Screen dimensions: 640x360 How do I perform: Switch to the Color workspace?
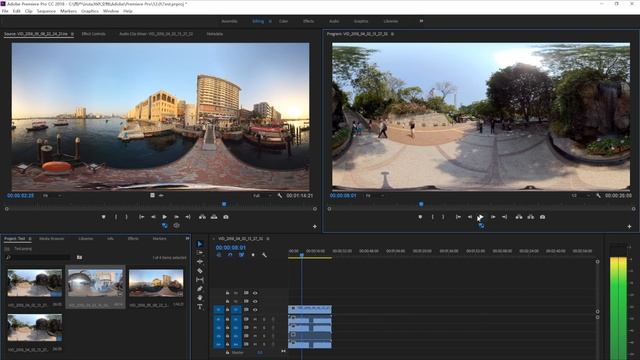[283, 21]
